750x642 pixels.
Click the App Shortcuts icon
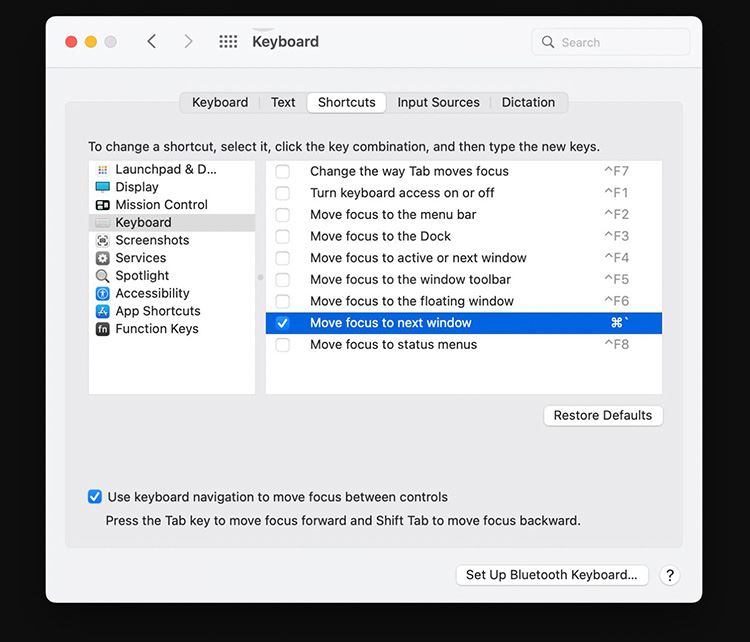102,311
